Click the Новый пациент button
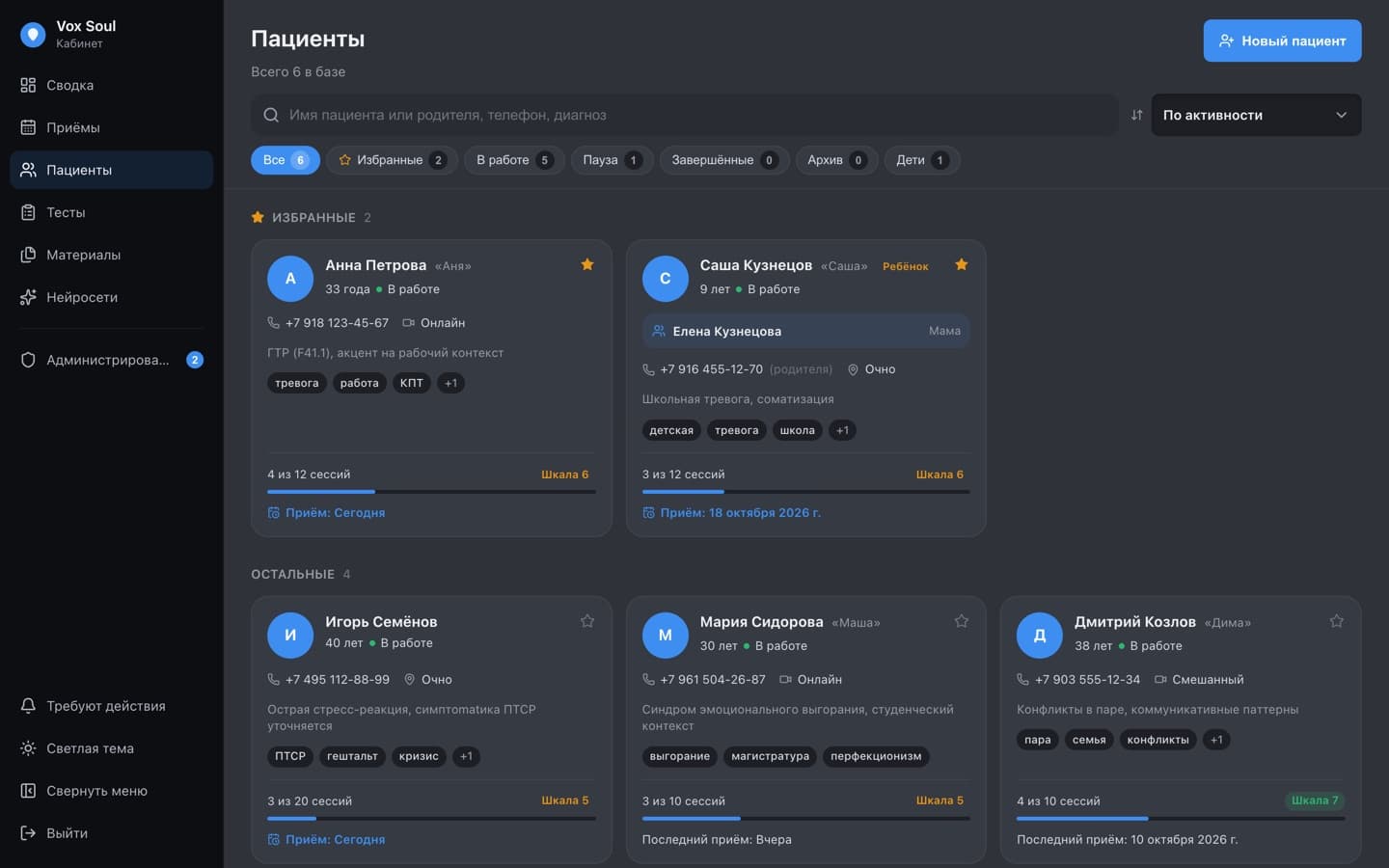 pyautogui.click(x=1282, y=41)
